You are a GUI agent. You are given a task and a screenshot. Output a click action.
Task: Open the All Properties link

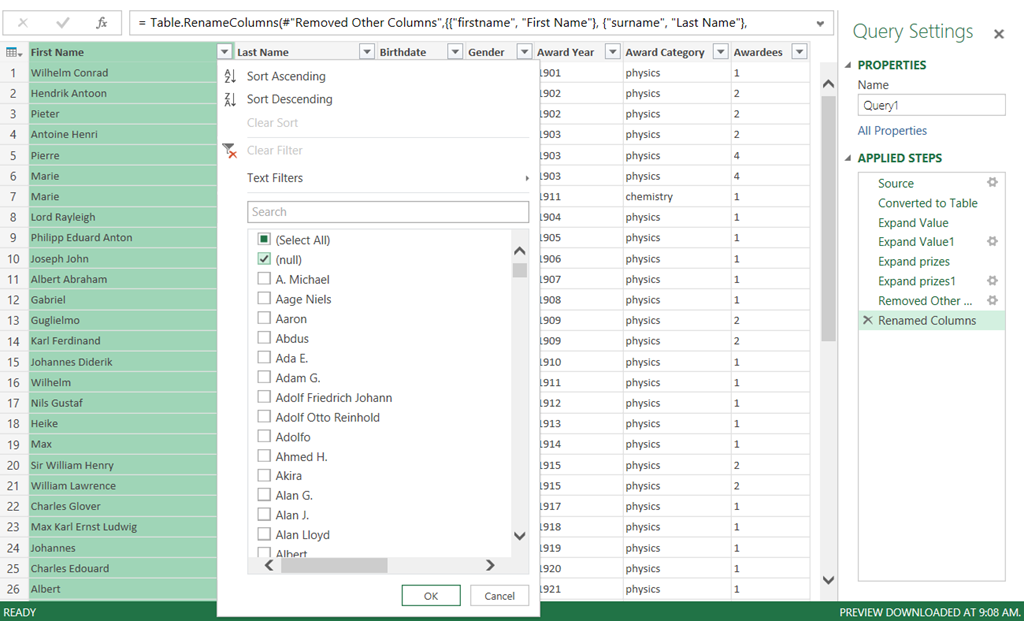coord(892,131)
